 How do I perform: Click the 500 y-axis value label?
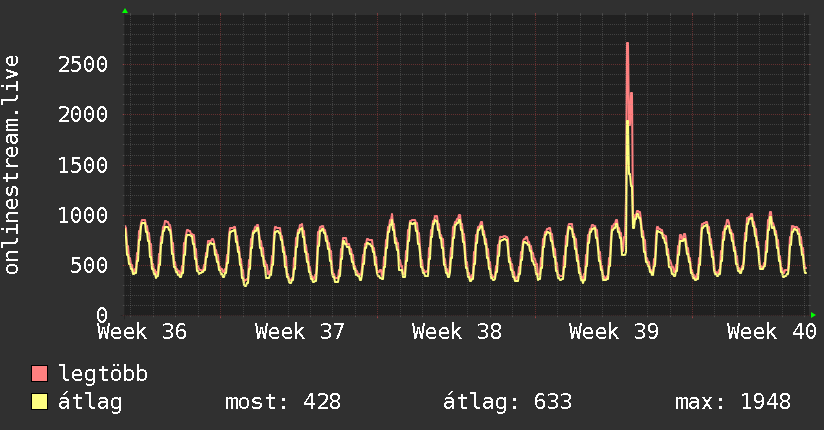(89, 265)
